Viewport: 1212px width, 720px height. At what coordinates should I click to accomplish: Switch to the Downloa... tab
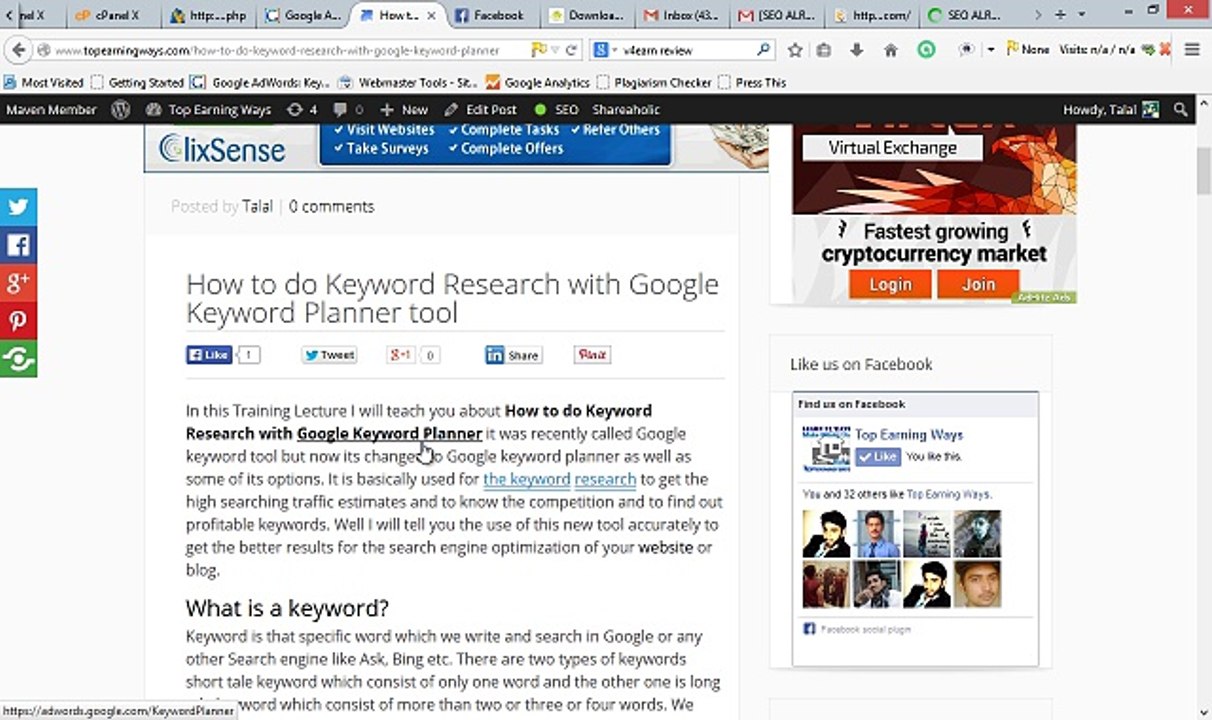click(x=588, y=15)
